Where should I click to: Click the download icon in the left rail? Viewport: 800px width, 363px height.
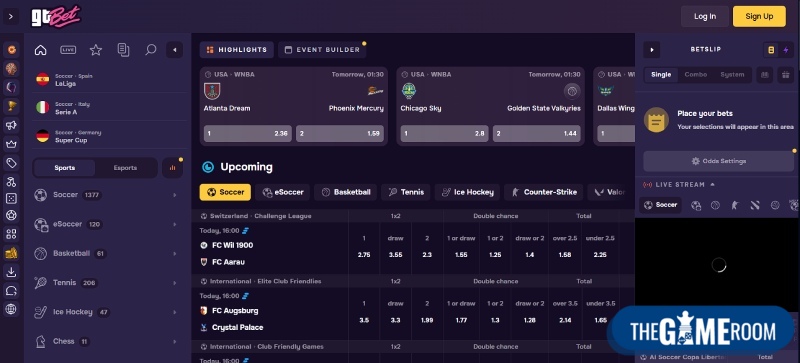click(x=11, y=272)
